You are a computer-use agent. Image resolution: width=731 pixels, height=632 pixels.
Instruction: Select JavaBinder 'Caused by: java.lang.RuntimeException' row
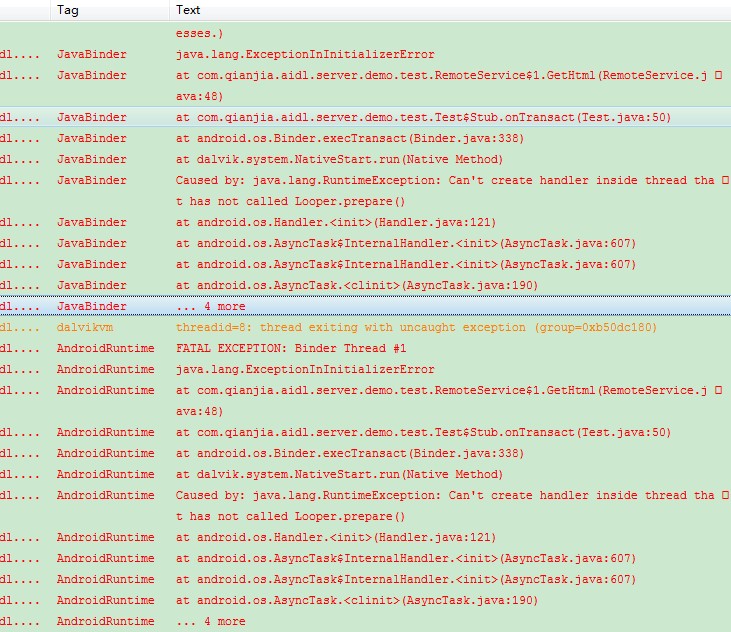tap(366, 191)
